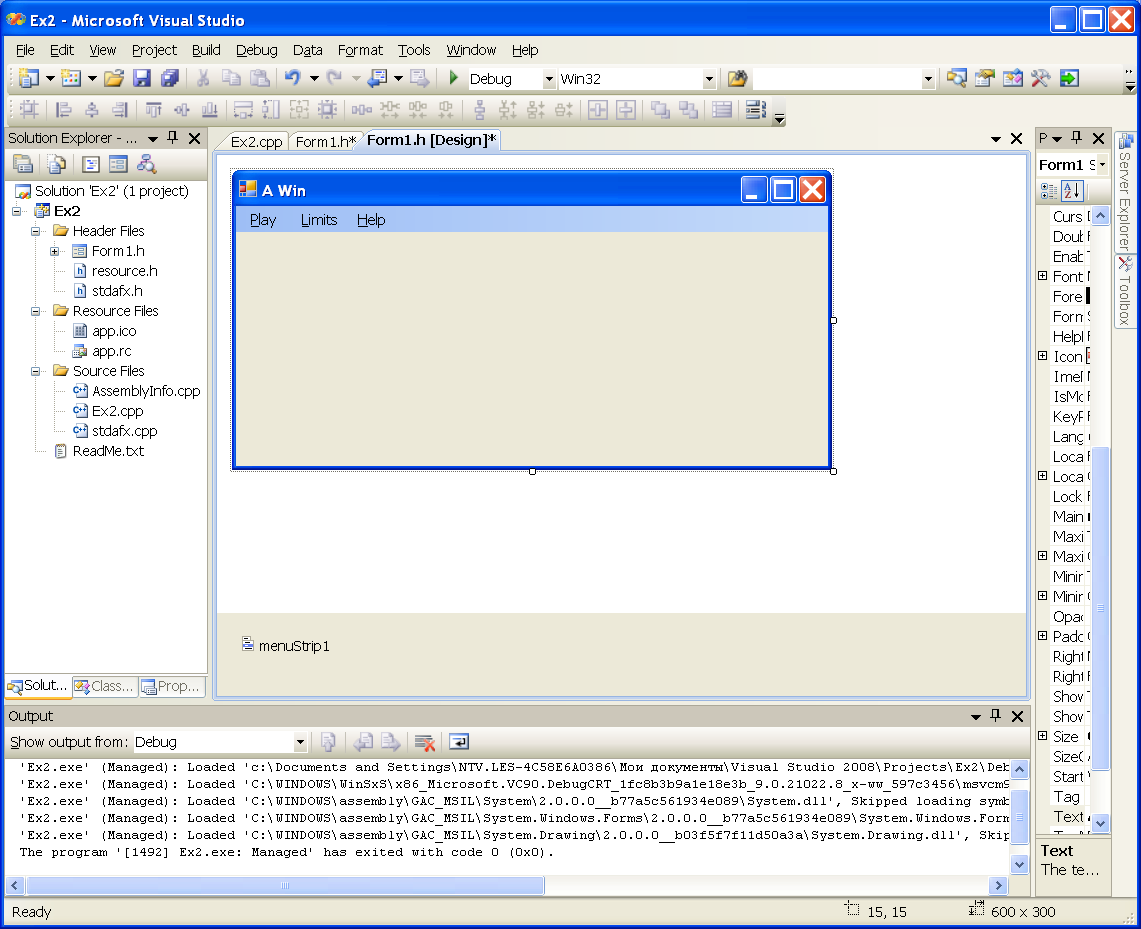1141x929 pixels.
Task: Click Help menu on the designed form
Action: tap(370, 220)
